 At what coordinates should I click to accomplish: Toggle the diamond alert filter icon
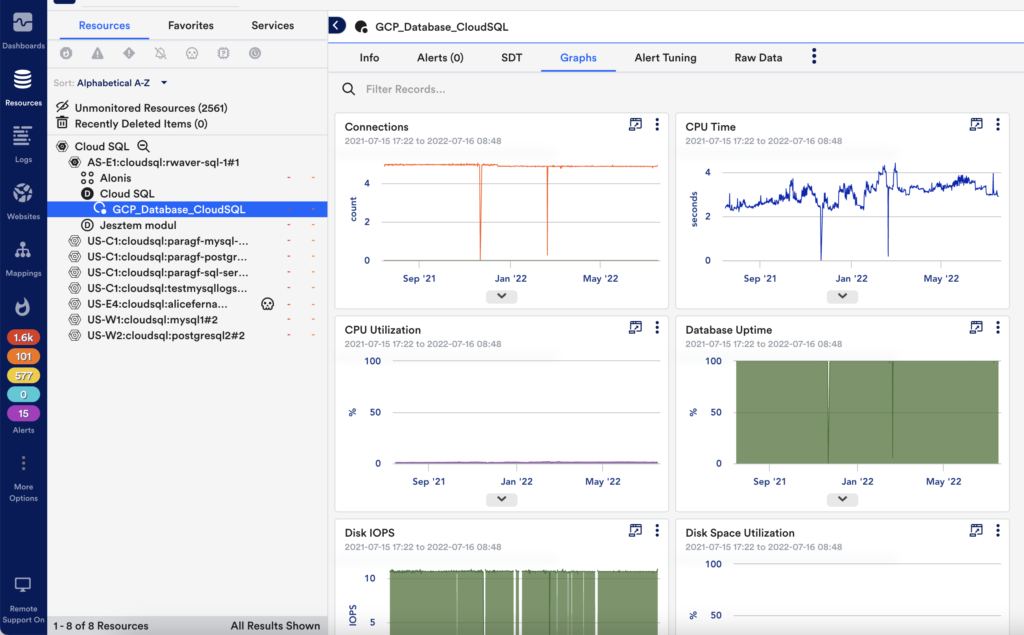(x=129, y=54)
